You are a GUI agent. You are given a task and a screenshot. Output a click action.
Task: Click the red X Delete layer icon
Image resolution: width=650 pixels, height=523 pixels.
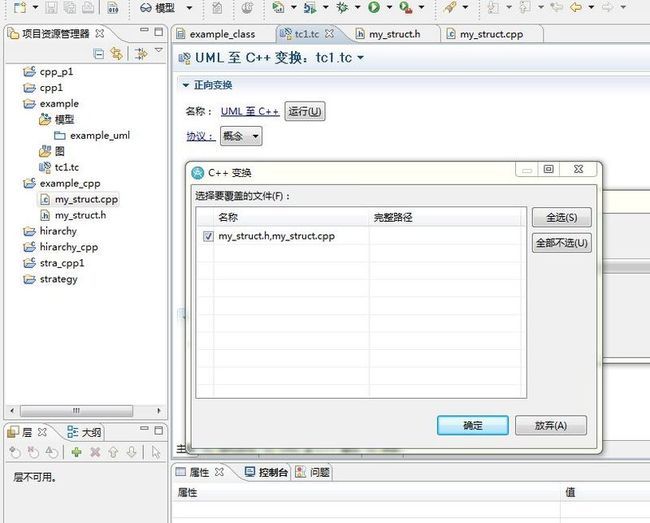[x=95, y=452]
